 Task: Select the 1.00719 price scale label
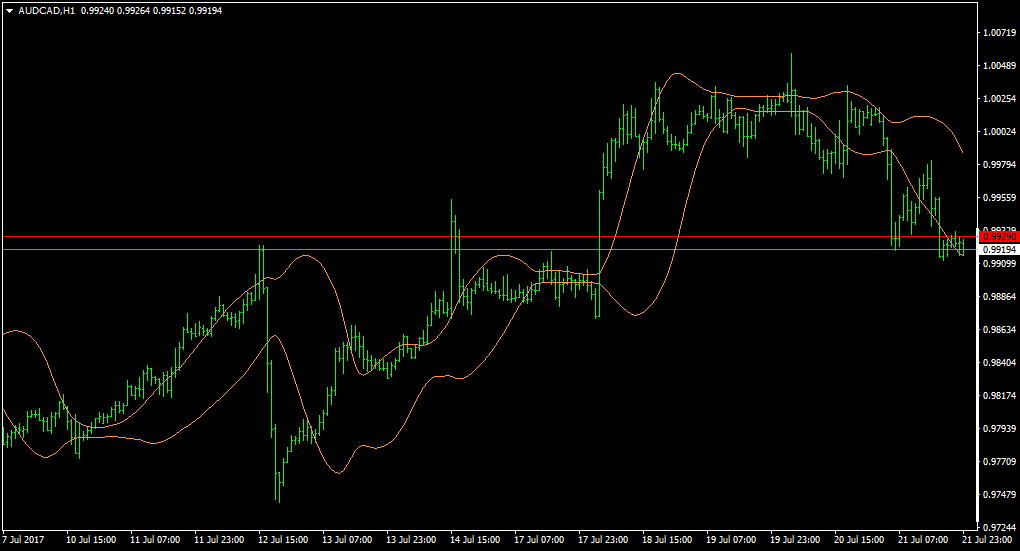click(x=1000, y=33)
